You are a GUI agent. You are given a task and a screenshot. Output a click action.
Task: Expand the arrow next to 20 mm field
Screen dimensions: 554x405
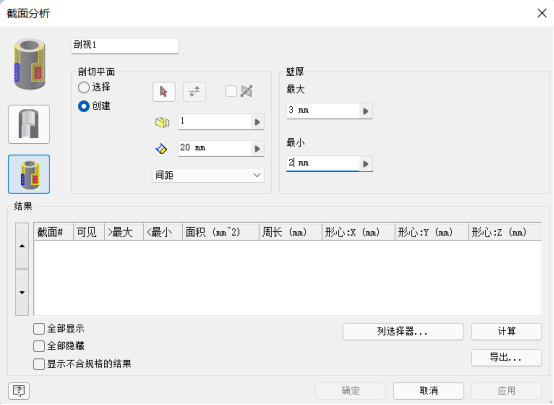point(258,149)
